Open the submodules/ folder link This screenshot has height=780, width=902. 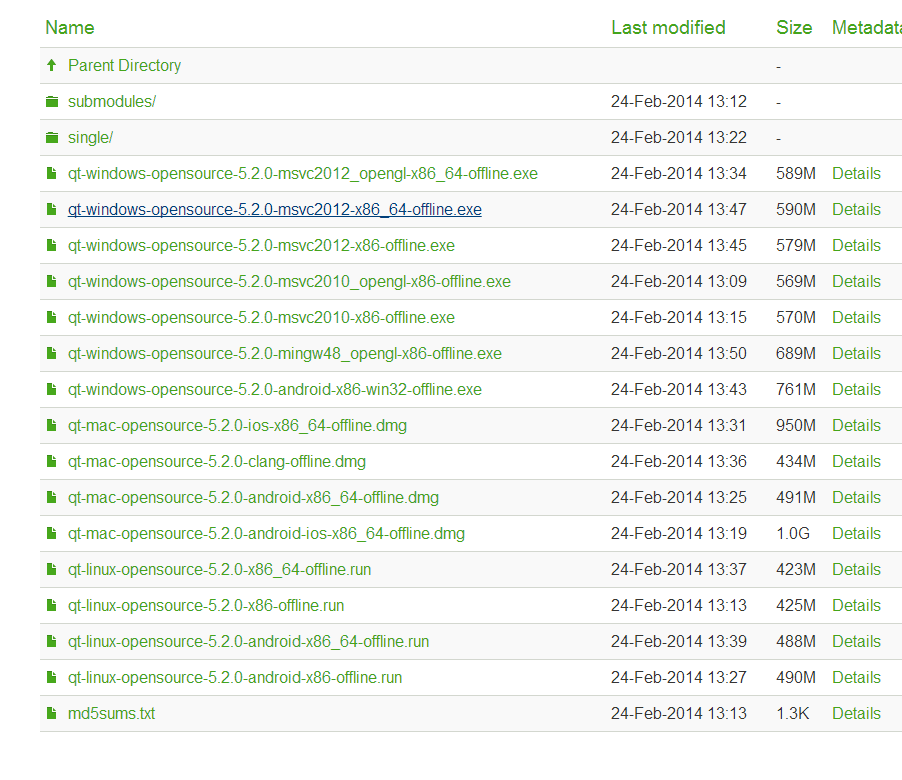112,102
